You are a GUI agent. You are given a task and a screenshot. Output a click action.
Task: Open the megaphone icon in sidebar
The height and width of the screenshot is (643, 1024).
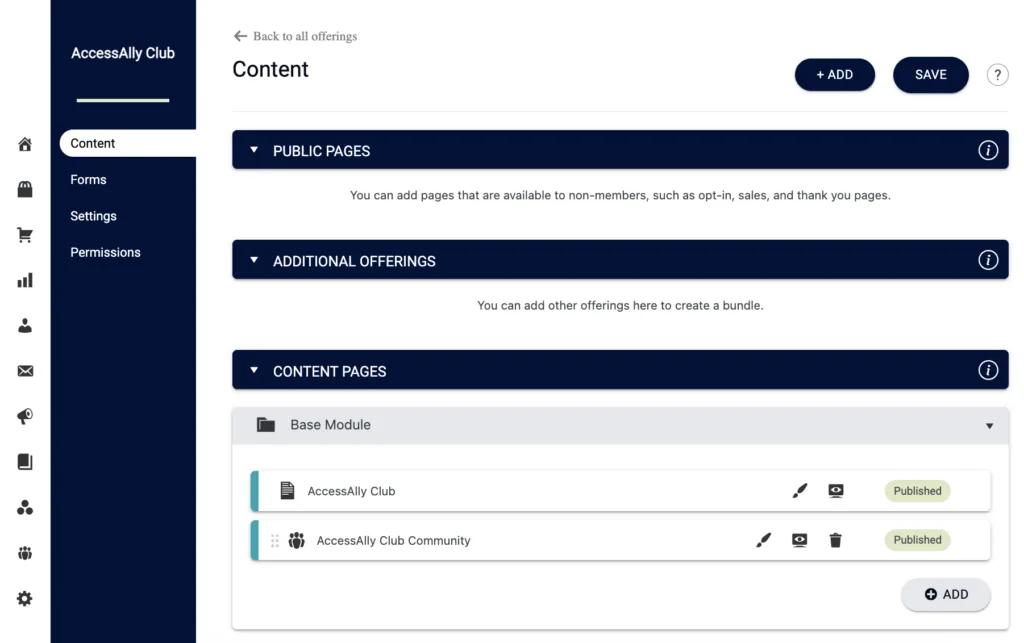pos(25,417)
